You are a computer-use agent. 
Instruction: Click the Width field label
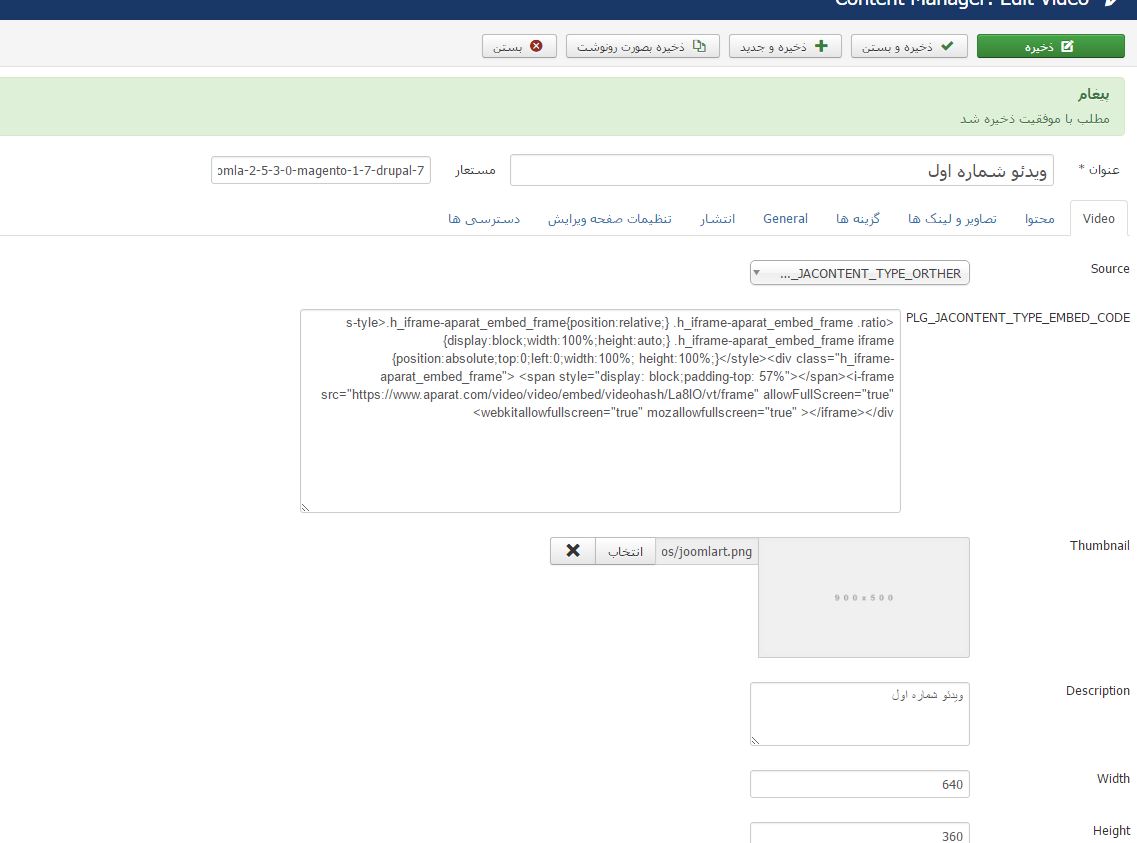1113,778
